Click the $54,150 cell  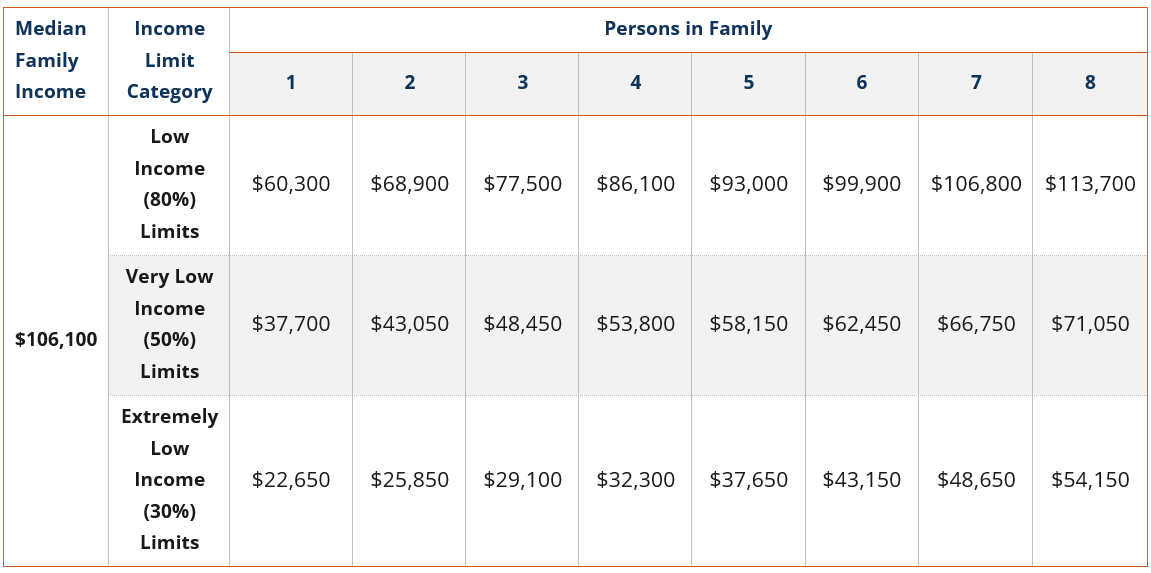tap(1090, 480)
